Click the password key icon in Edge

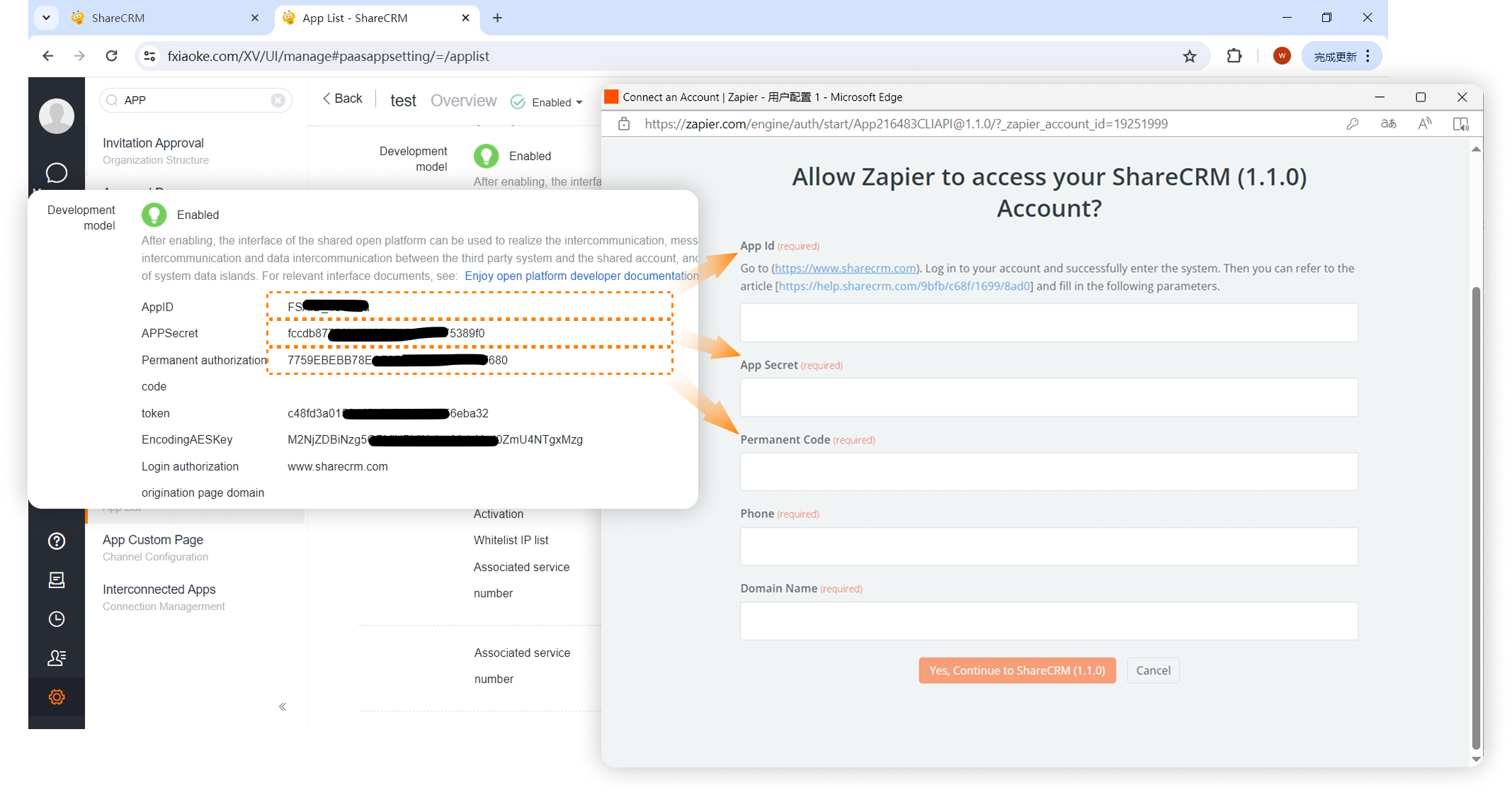click(1353, 124)
